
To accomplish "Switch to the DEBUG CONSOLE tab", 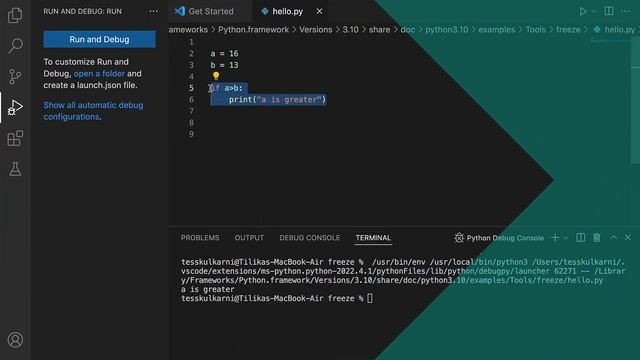I will (309, 238).
